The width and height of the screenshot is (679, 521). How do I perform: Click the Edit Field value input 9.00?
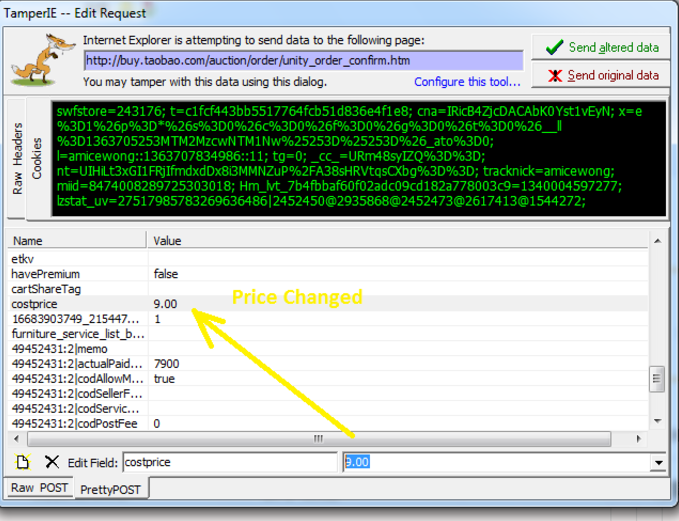497,462
